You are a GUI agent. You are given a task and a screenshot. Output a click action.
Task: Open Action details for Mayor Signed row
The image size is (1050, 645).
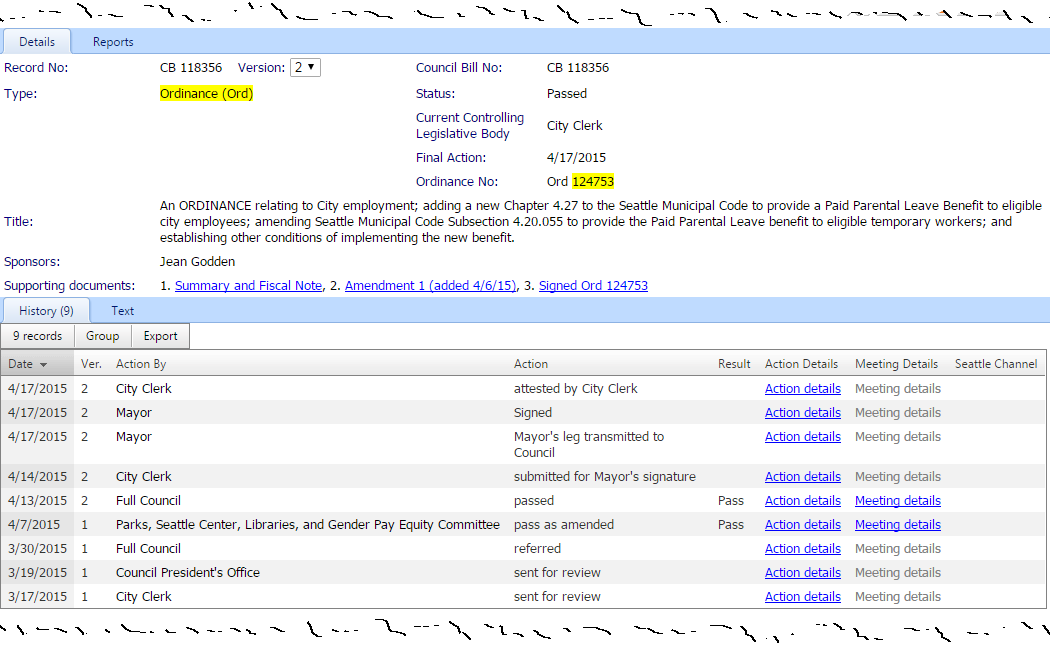coord(802,413)
